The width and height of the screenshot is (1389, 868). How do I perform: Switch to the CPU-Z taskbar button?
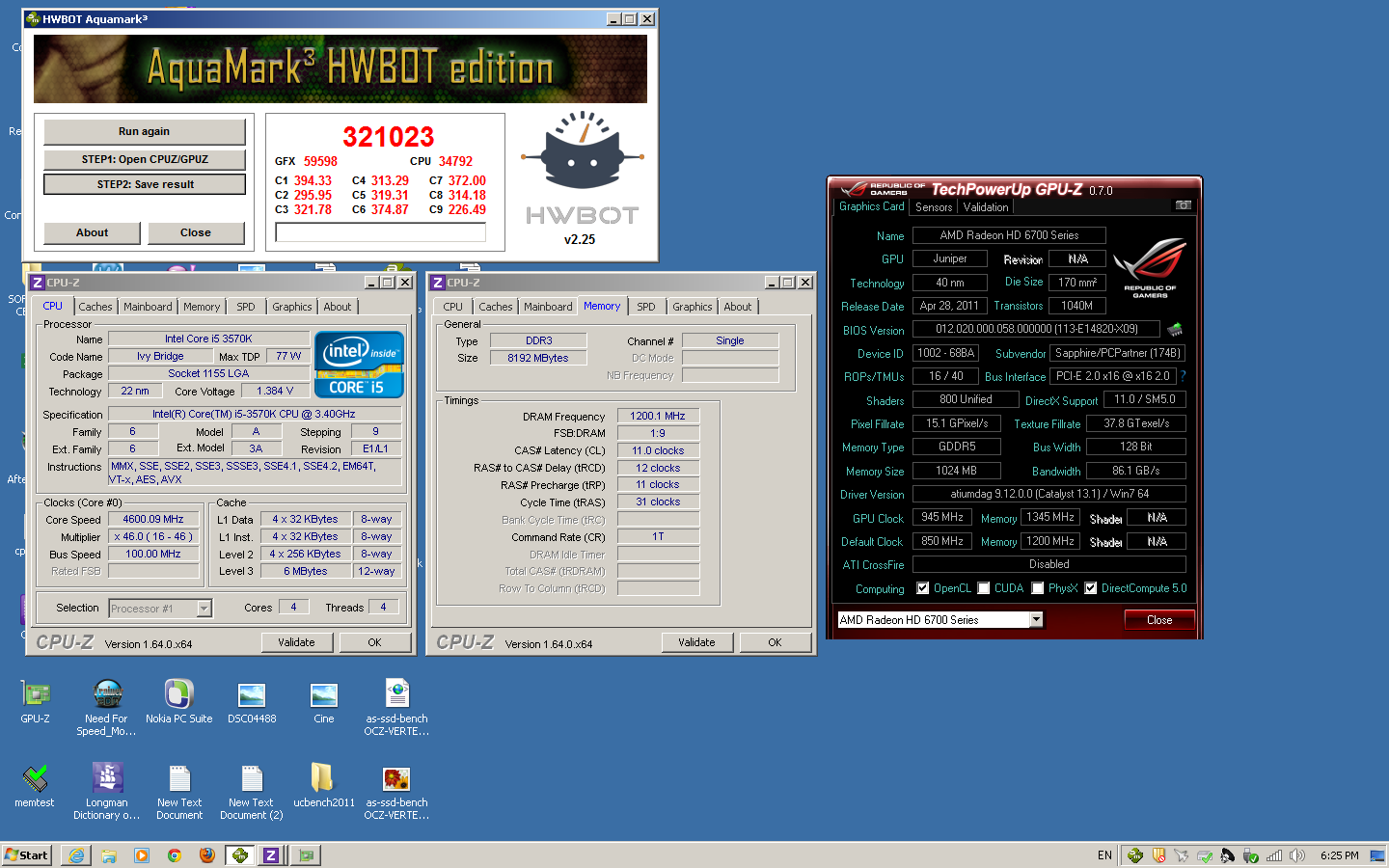coord(272,855)
